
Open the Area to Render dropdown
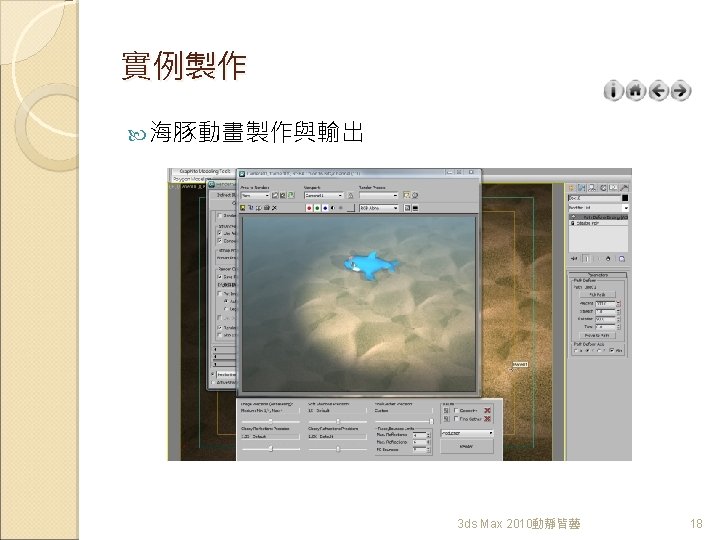click(255, 196)
